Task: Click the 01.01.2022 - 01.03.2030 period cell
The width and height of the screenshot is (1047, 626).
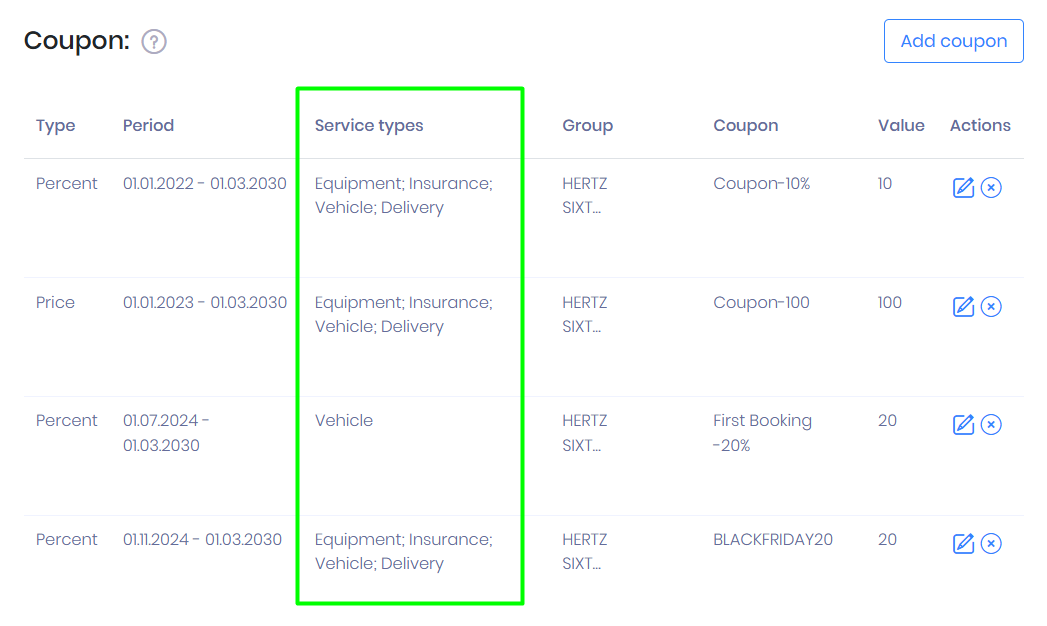Action: pos(205,184)
